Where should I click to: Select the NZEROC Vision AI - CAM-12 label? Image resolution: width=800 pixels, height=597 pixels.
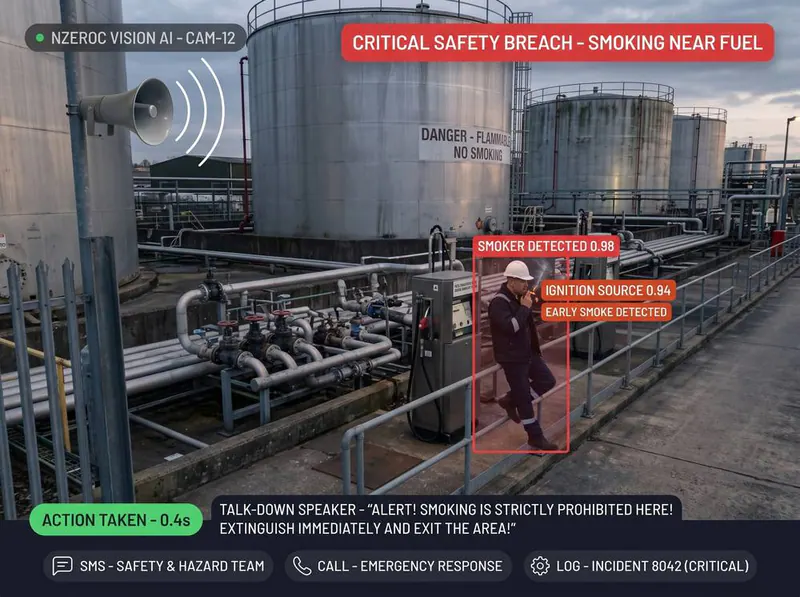pos(136,38)
